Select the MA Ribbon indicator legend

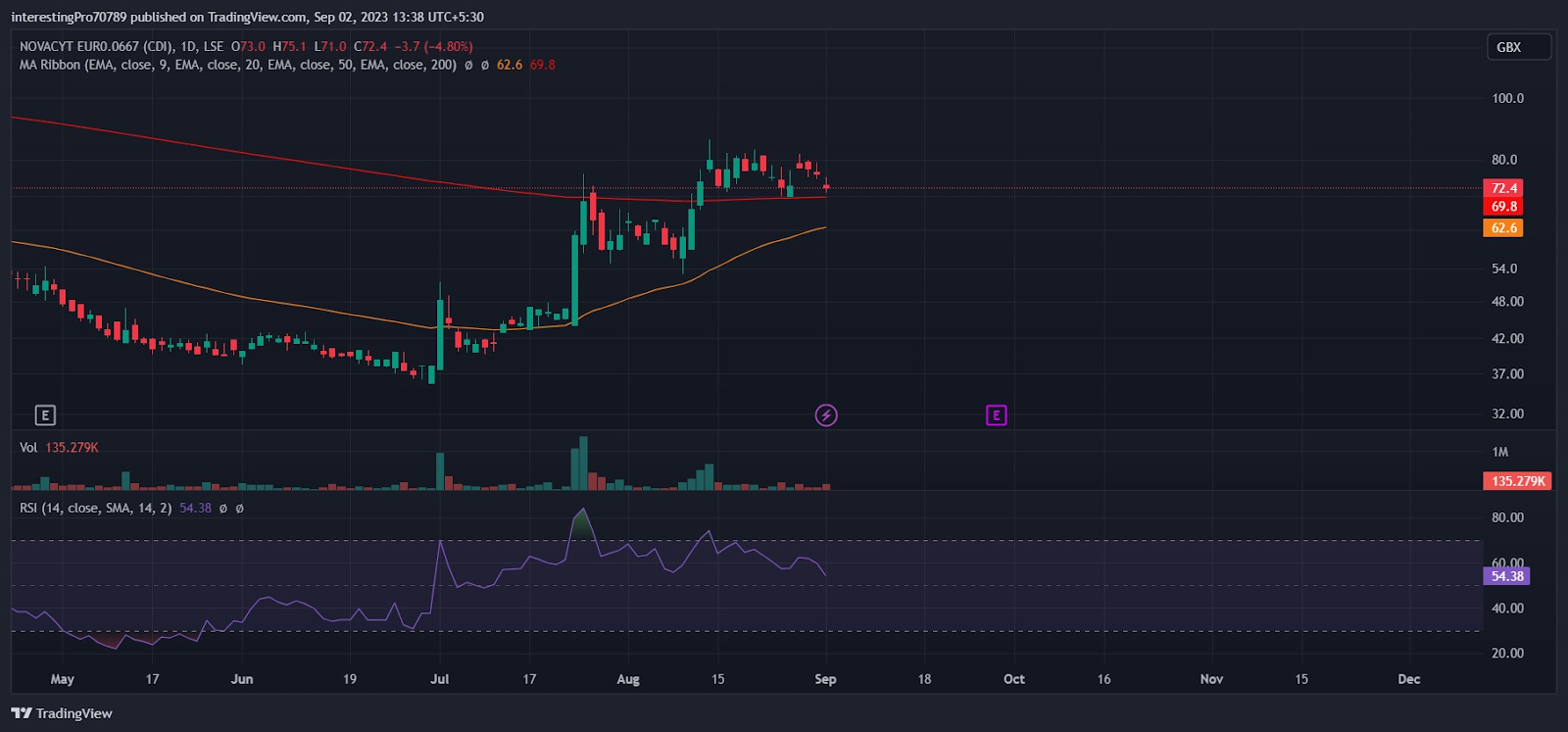coord(238,65)
